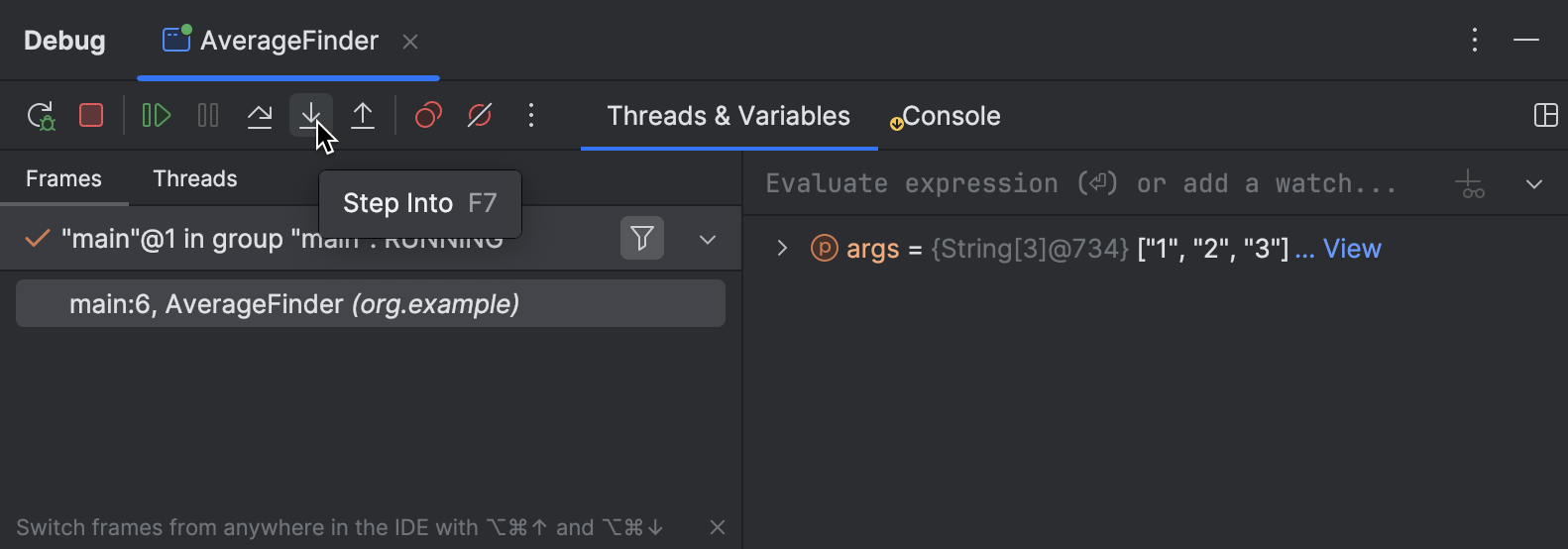Toggle the debugger layout settings icon

[1545, 116]
